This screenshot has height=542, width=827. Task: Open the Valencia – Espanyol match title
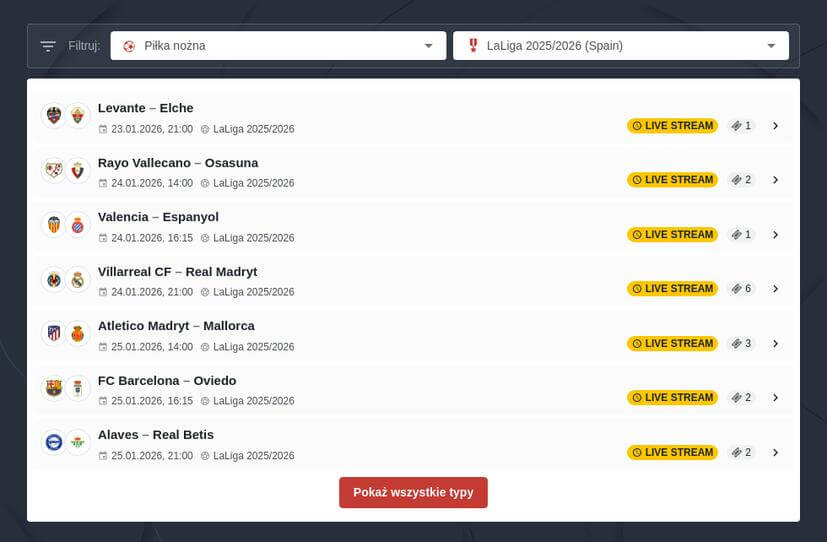[x=158, y=217]
